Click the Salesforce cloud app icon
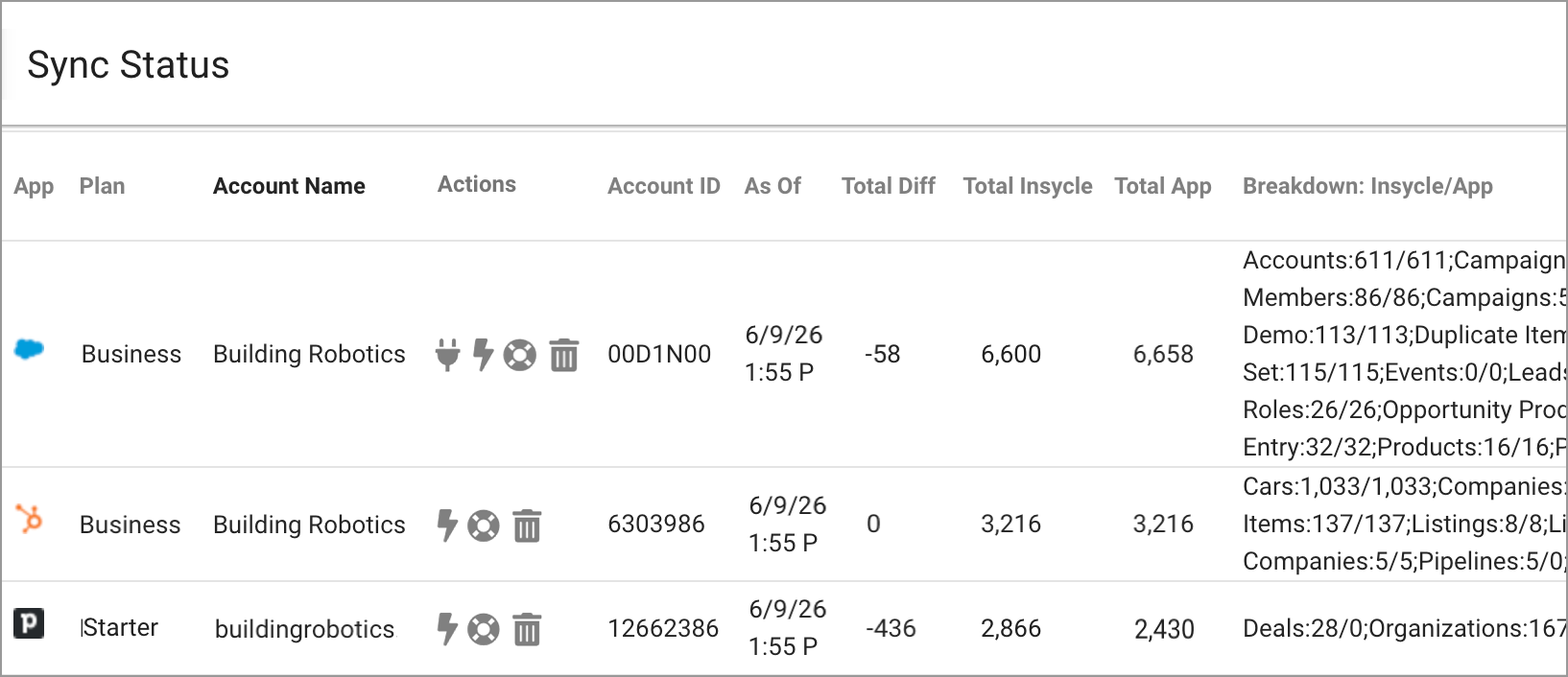This screenshot has height=677, width=1568. 30,350
